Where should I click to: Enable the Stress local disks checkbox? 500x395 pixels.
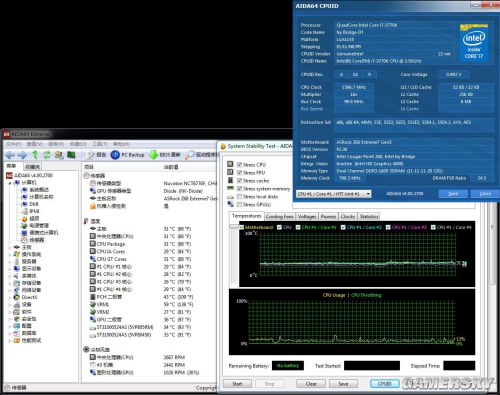click(239, 197)
